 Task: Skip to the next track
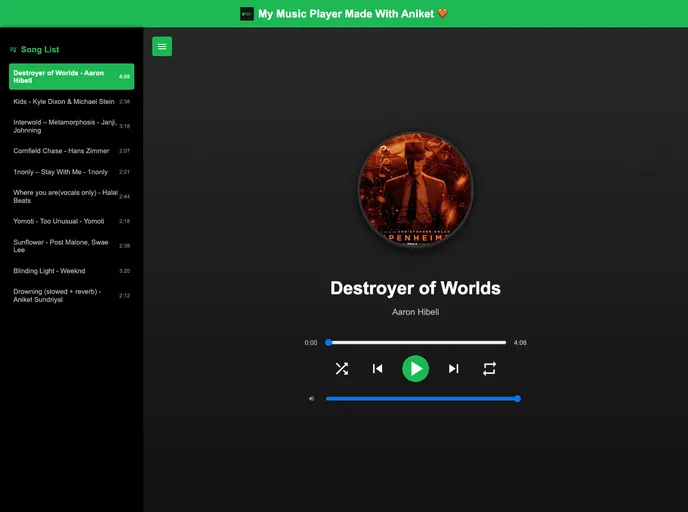tap(454, 369)
